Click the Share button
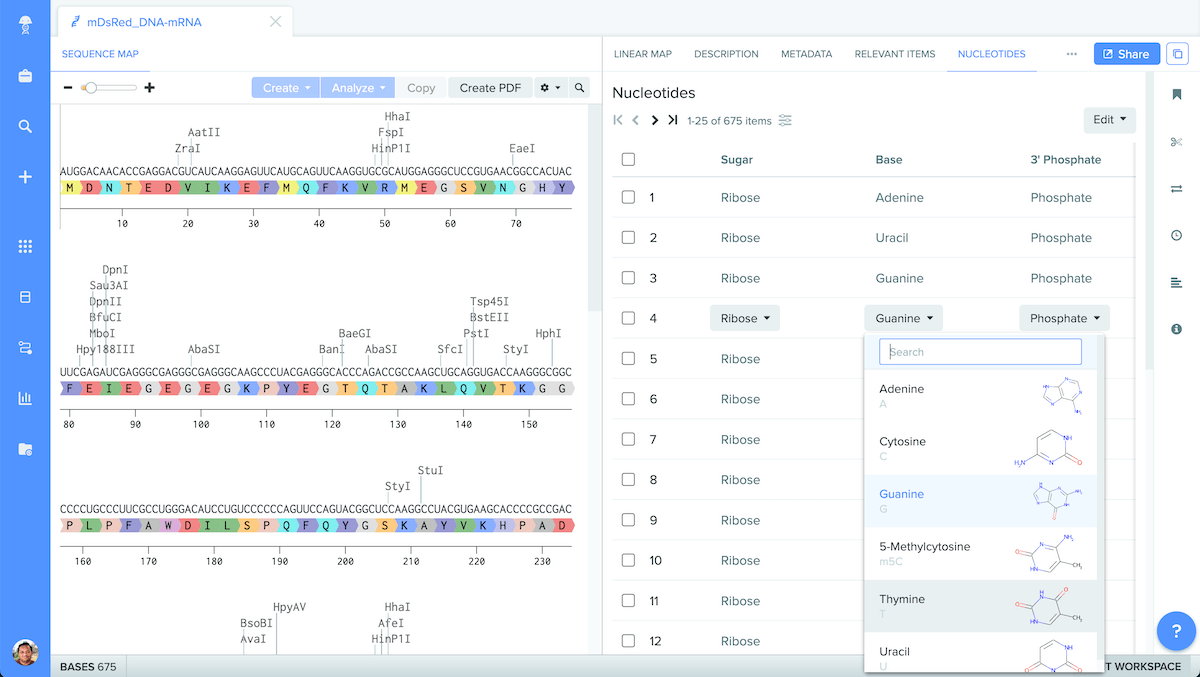Screen dimensions: 1200x677 pos(1126,53)
